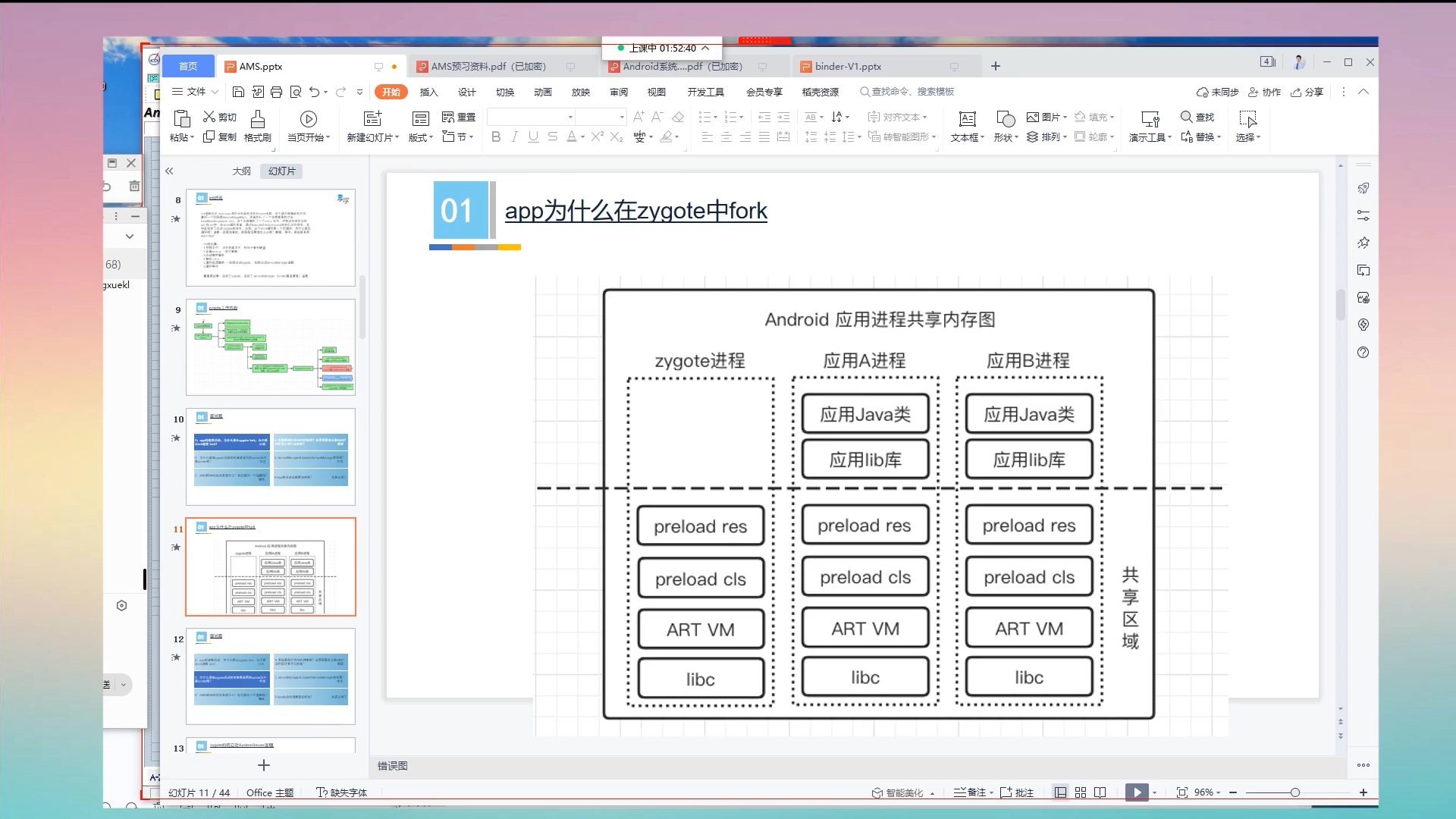Open the 96% zoom level dropdown

(x=1207, y=792)
